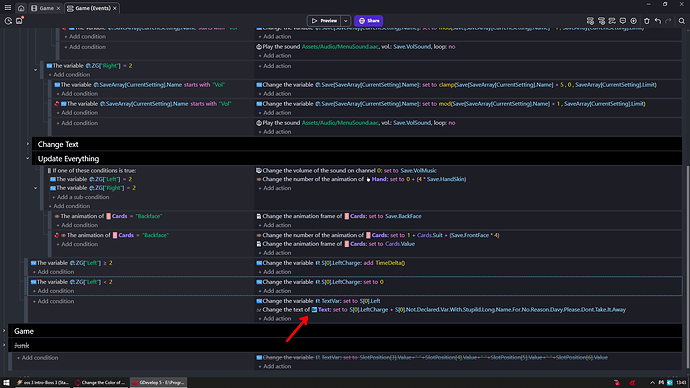Click the Add other event circular icon
Image resolution: width=690 pixels, height=388 pixels.
[634, 21]
